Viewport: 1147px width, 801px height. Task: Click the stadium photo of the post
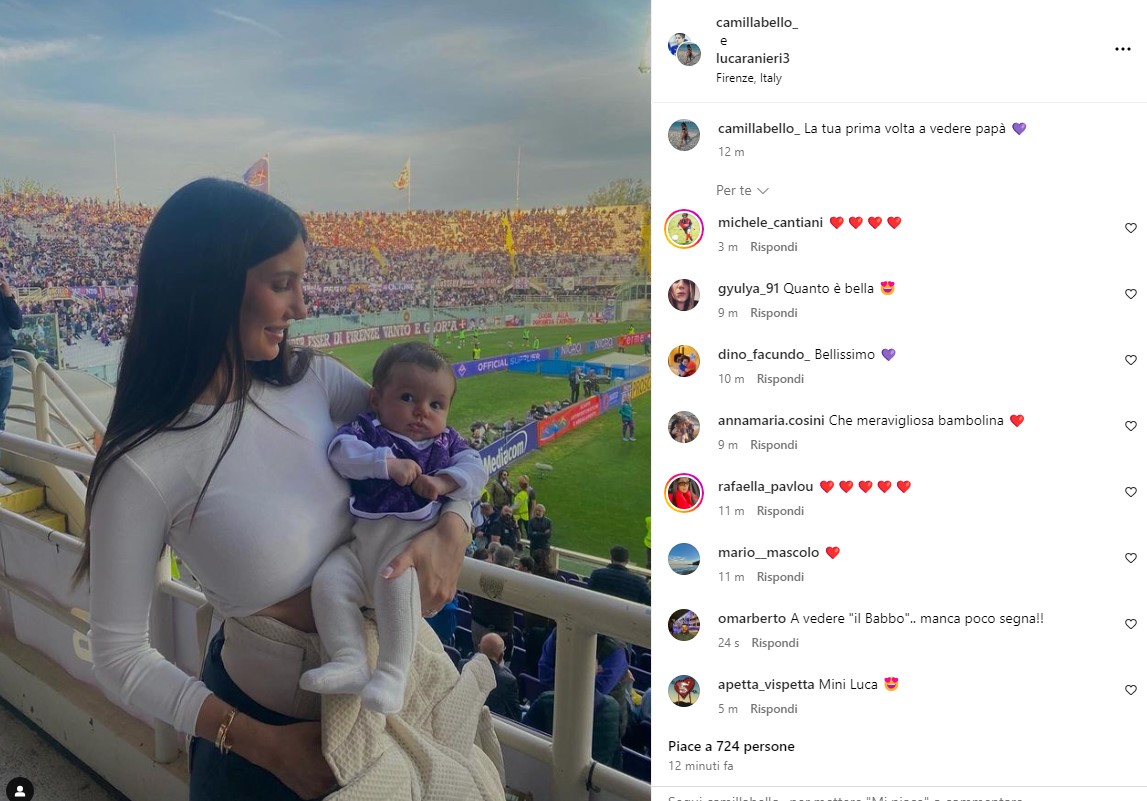[326, 400]
